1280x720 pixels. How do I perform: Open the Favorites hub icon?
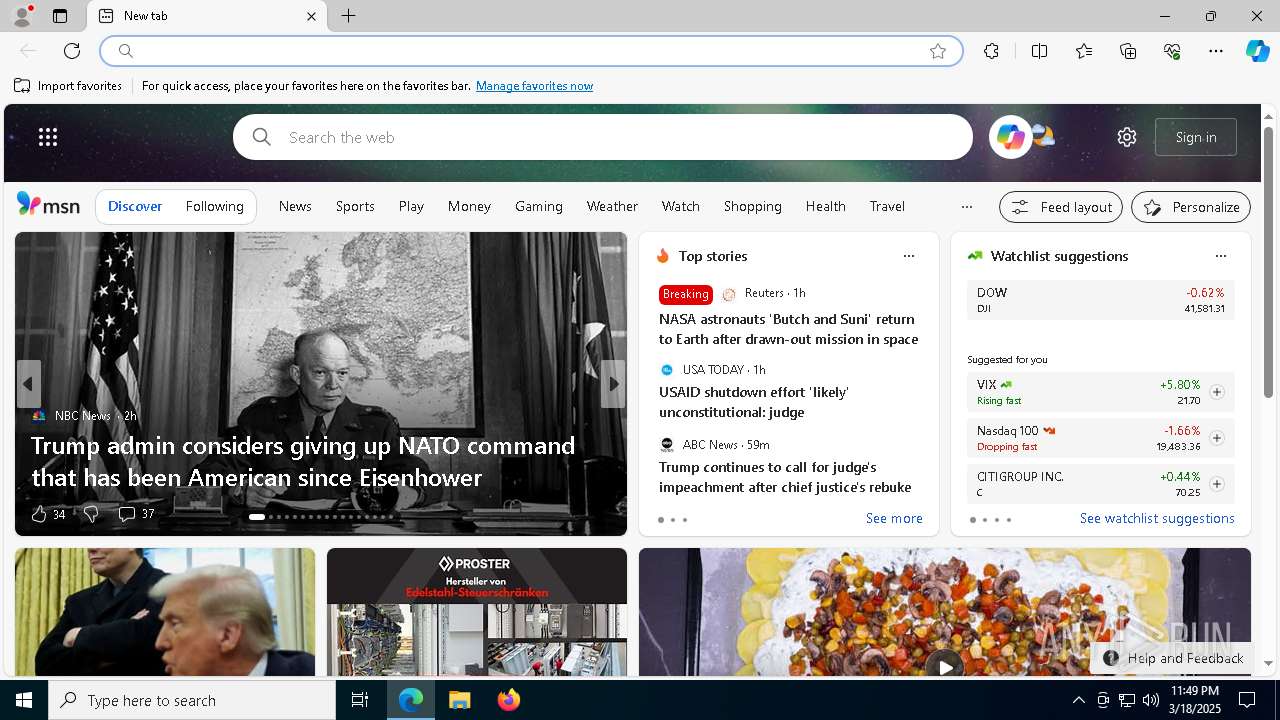pyautogui.click(x=1084, y=51)
